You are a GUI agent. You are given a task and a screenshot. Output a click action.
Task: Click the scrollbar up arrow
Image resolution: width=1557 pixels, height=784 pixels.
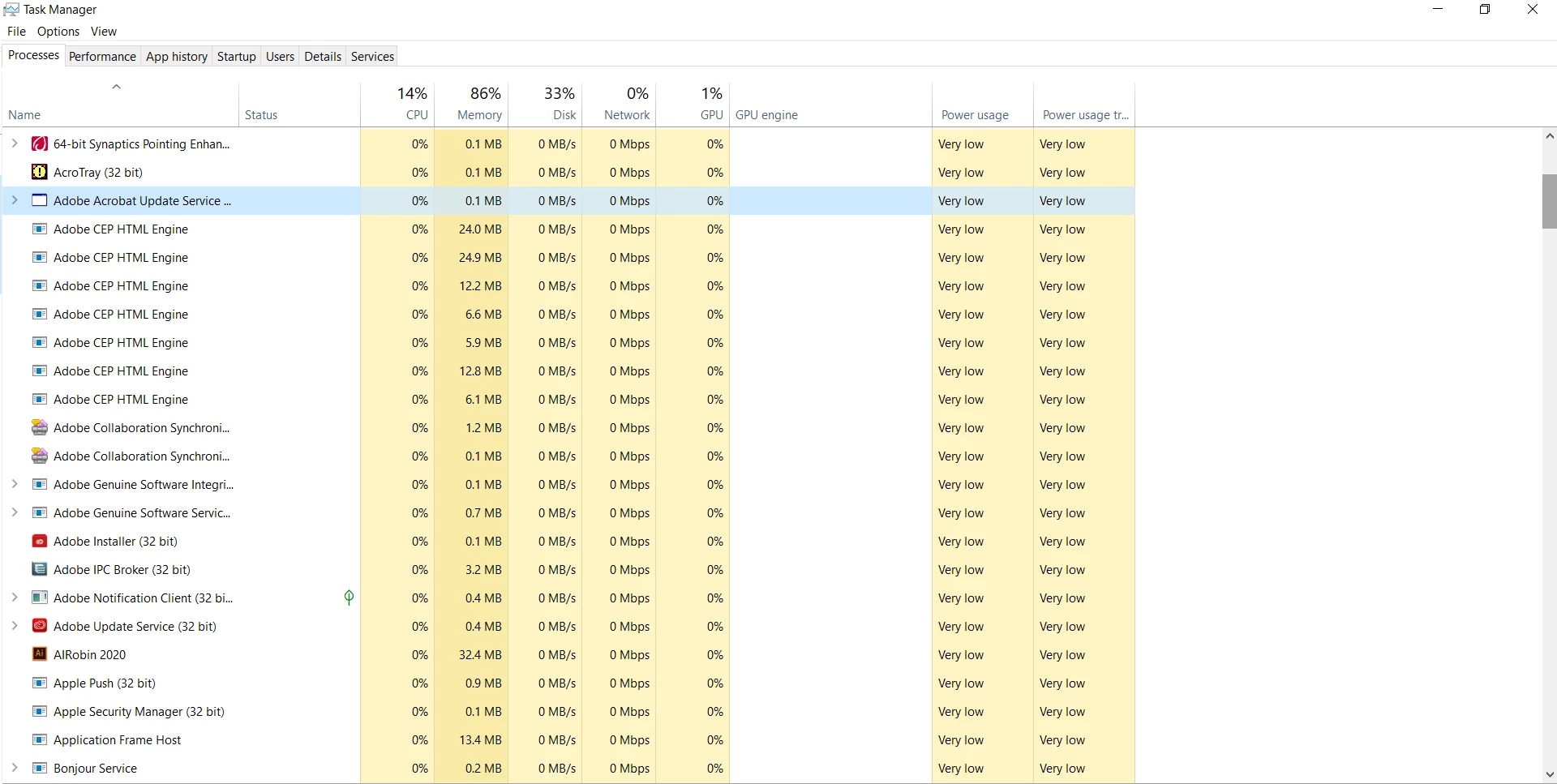click(x=1549, y=137)
